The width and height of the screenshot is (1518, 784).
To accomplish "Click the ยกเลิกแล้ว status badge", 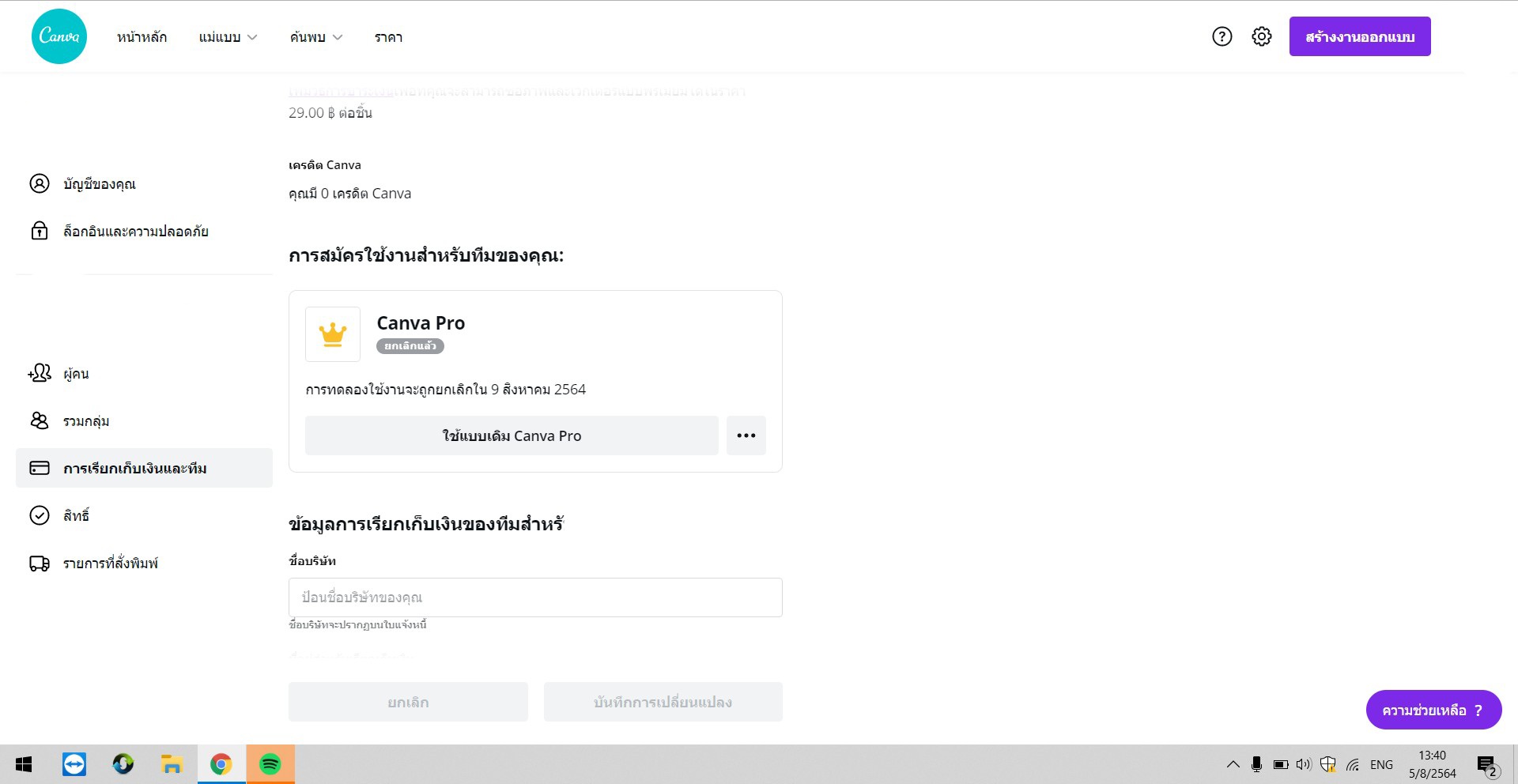I will pyautogui.click(x=410, y=346).
